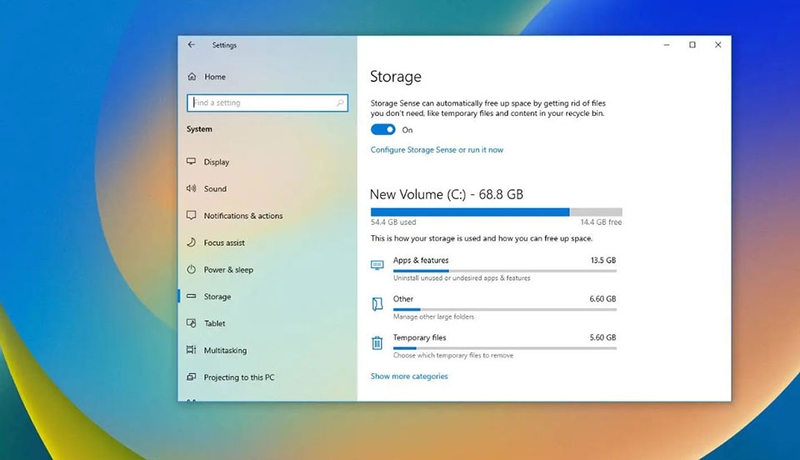Click the search magnifier icon
Screen dimensions: 800x460
pos(340,103)
